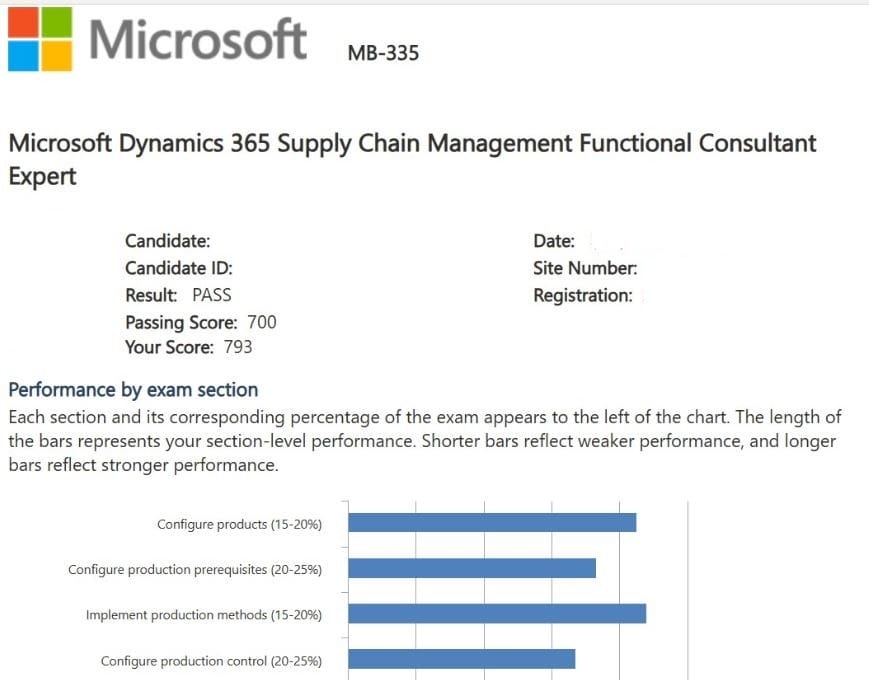The height and width of the screenshot is (680, 869).
Task: Click the Implement production methods bar
Action: pyautogui.click(x=496, y=614)
